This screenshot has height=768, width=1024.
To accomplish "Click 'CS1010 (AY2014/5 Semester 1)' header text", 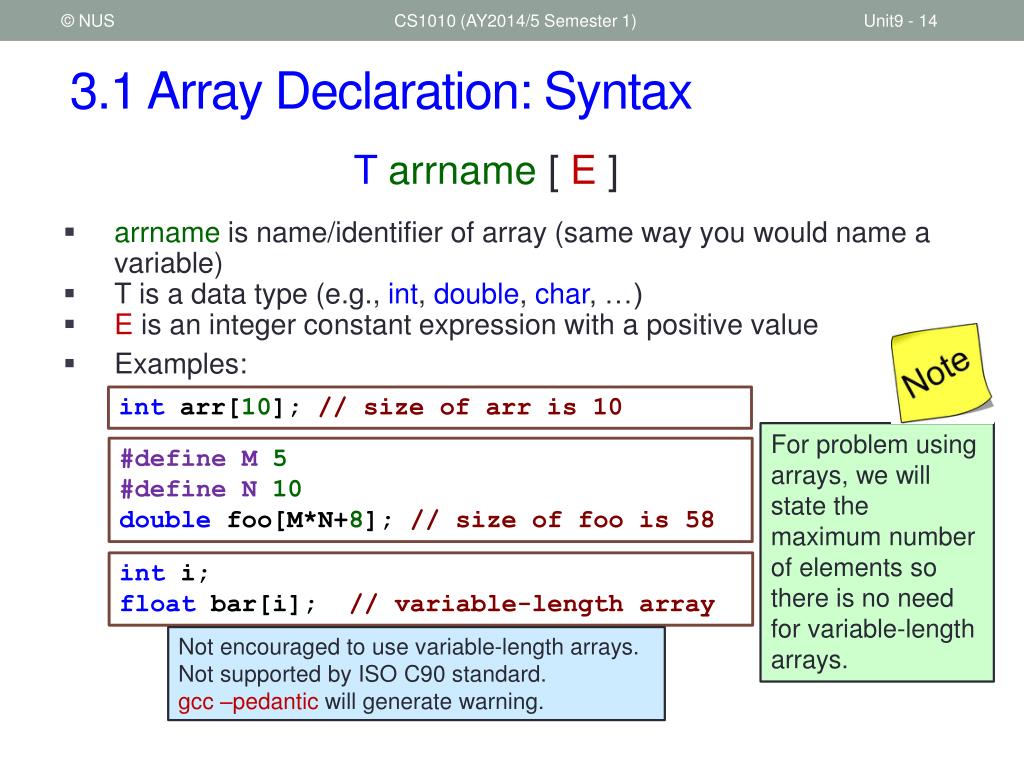I will tap(515, 21).
